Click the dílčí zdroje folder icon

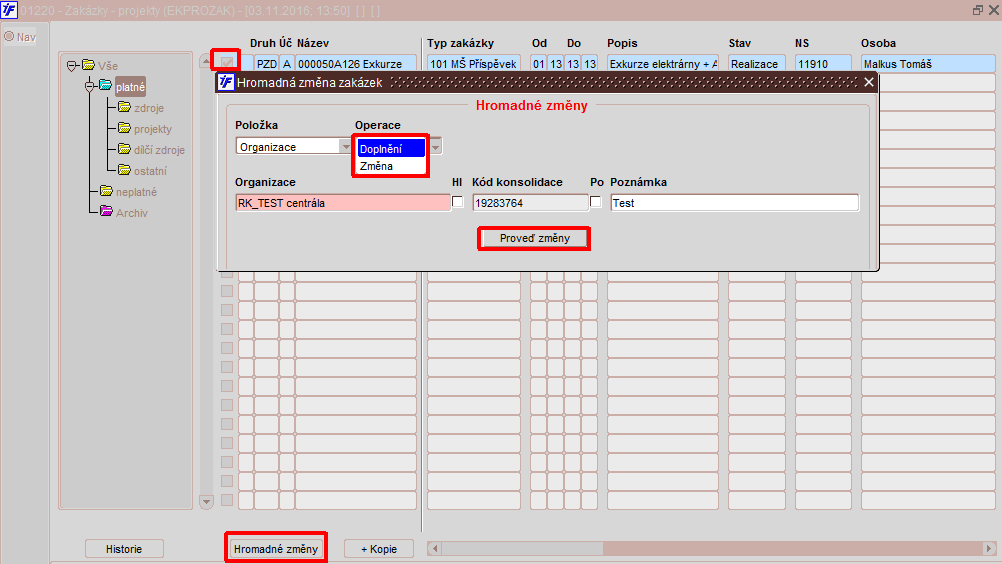click(124, 149)
